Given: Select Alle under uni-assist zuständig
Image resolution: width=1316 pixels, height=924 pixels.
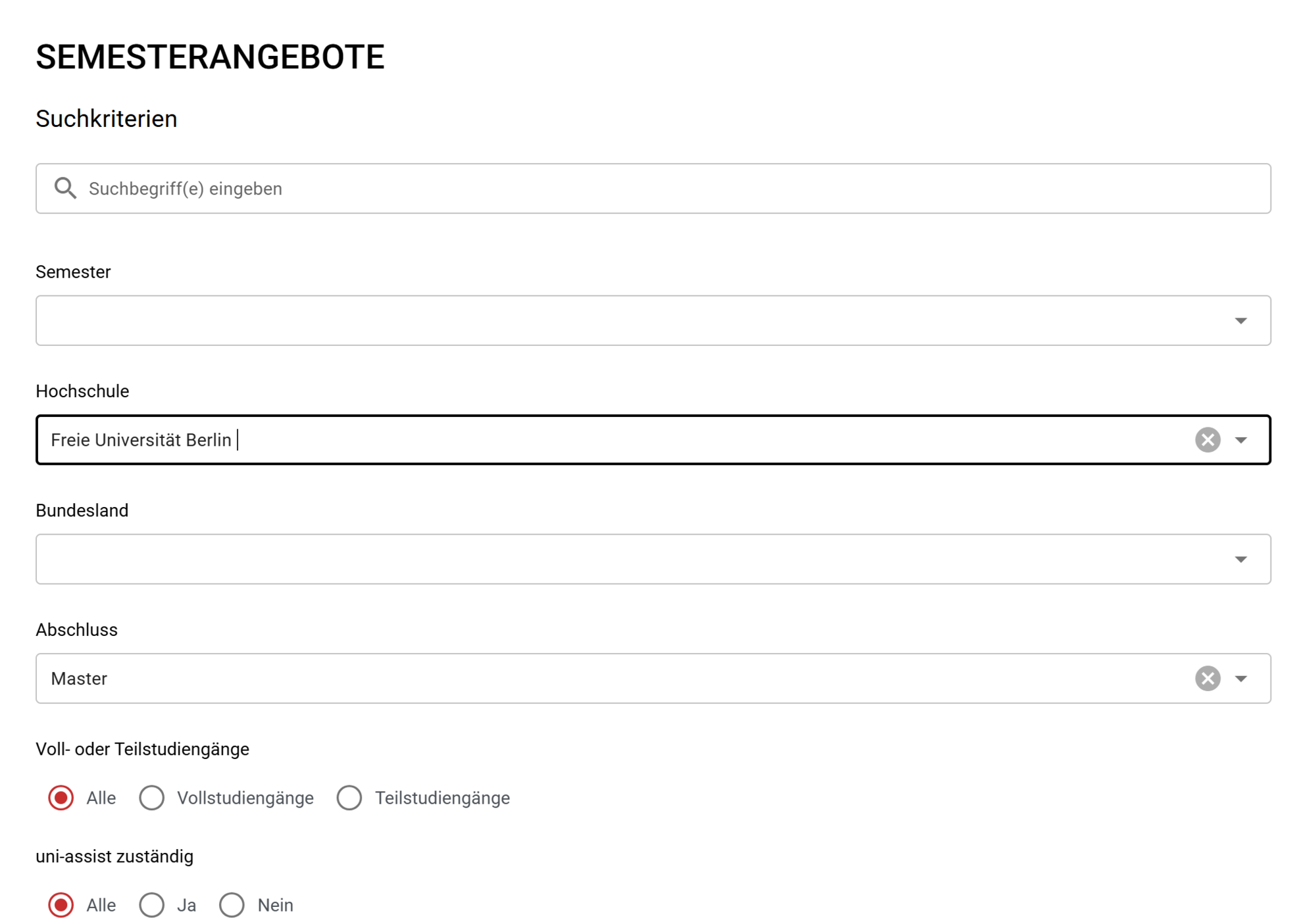Looking at the screenshot, I should coord(61,905).
